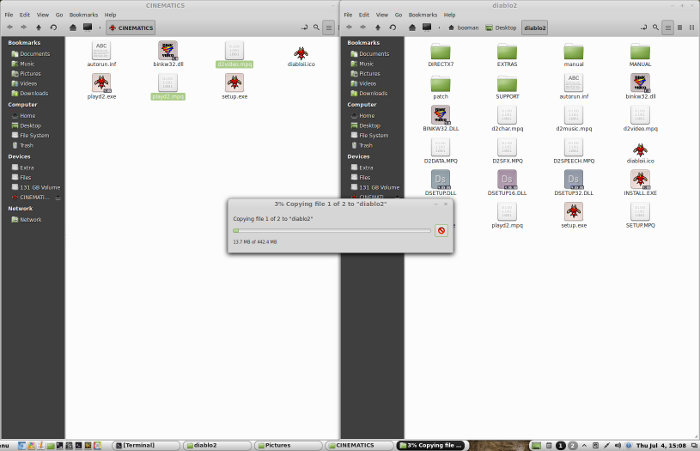Select the SUPPORT folder

[507, 88]
